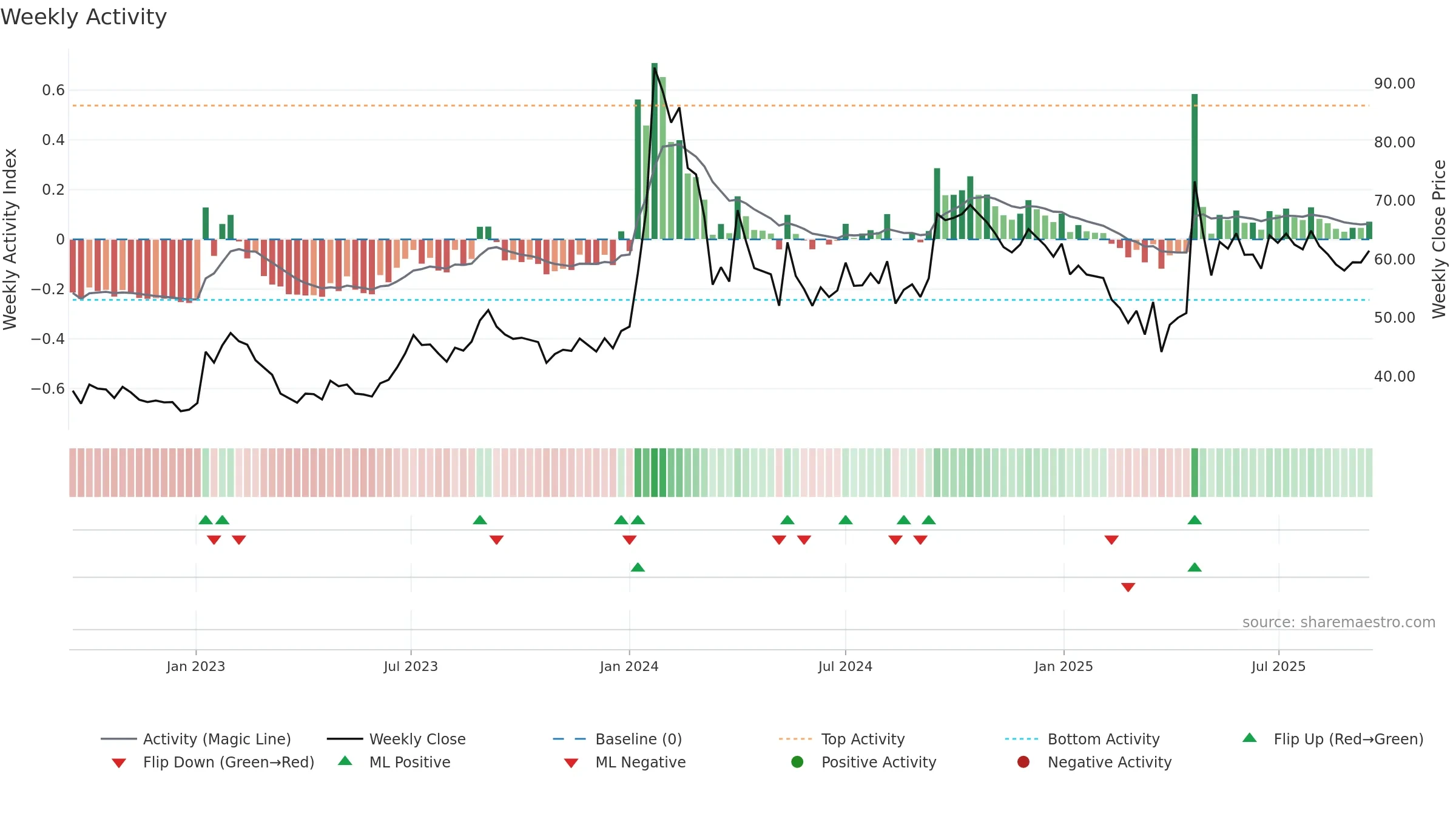Click the Bottom Activity legend line icon
1456x819 pixels.
pos(1021,739)
